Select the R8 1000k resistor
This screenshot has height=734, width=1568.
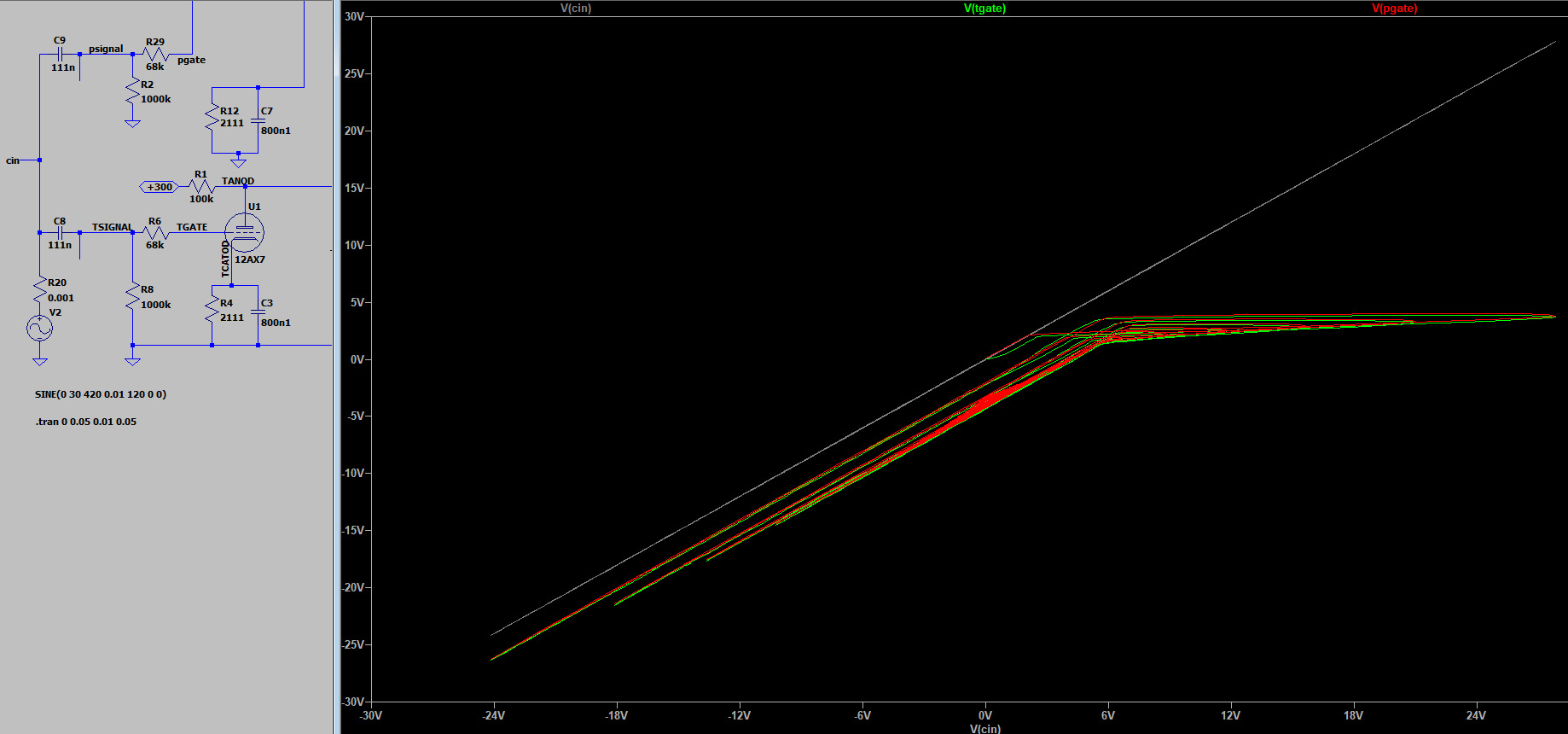132,297
